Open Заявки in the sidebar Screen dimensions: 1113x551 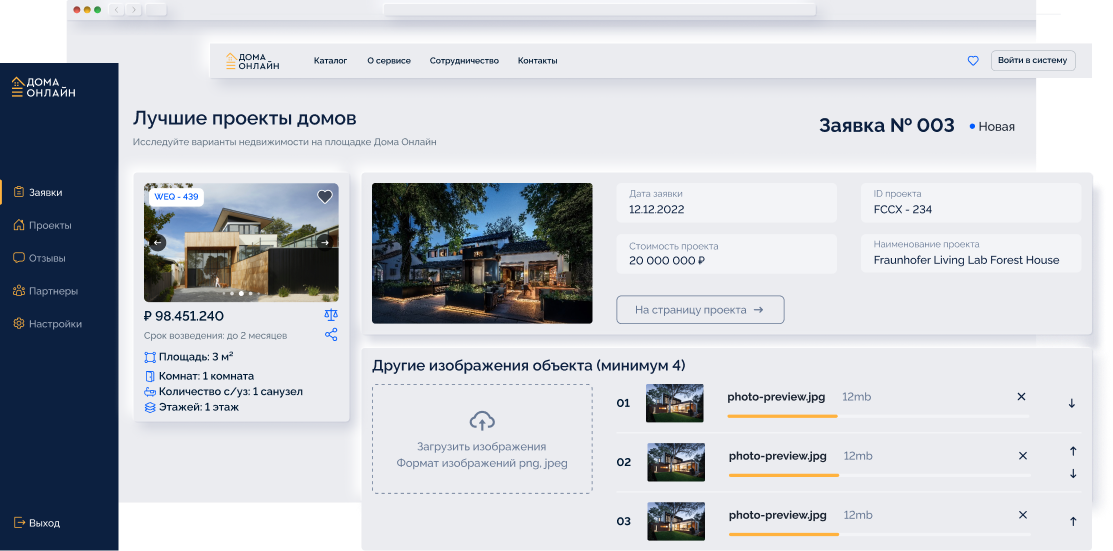click(45, 192)
